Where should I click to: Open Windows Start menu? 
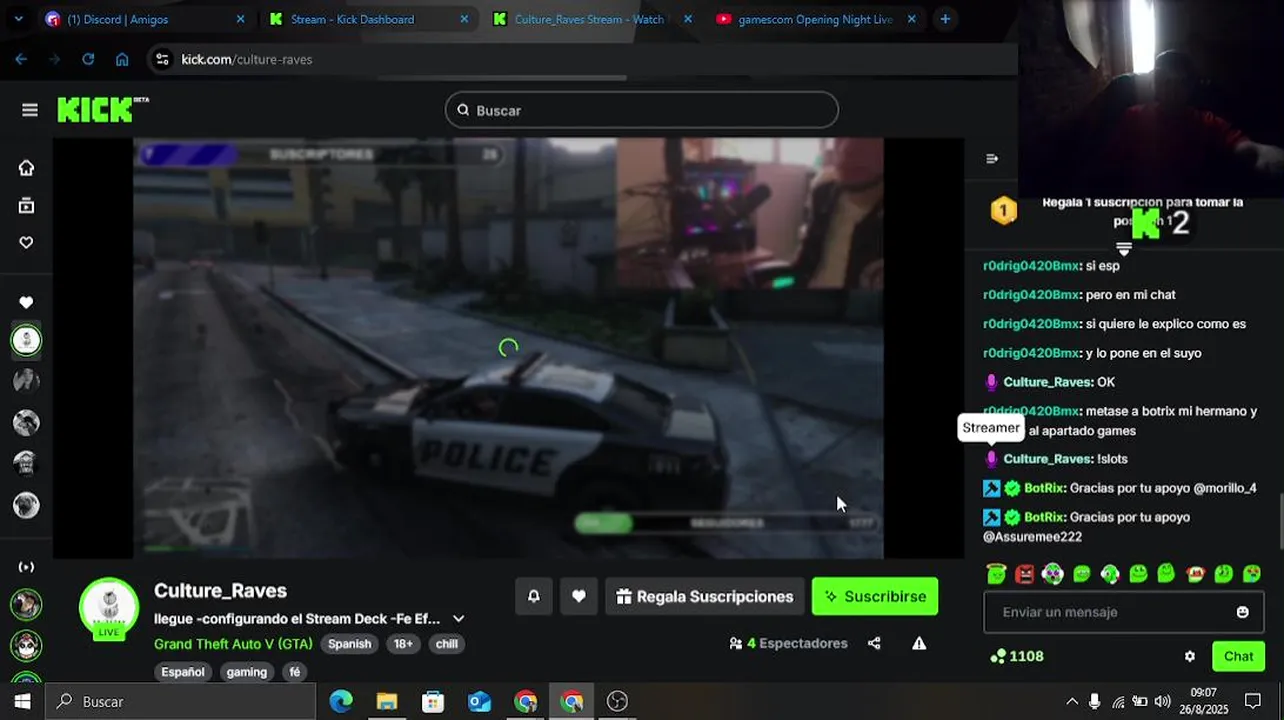click(x=22, y=701)
